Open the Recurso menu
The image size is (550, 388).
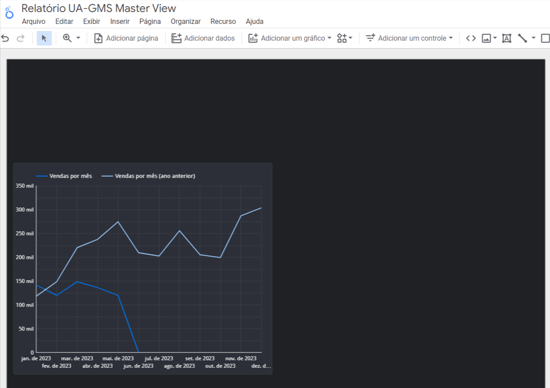point(223,21)
